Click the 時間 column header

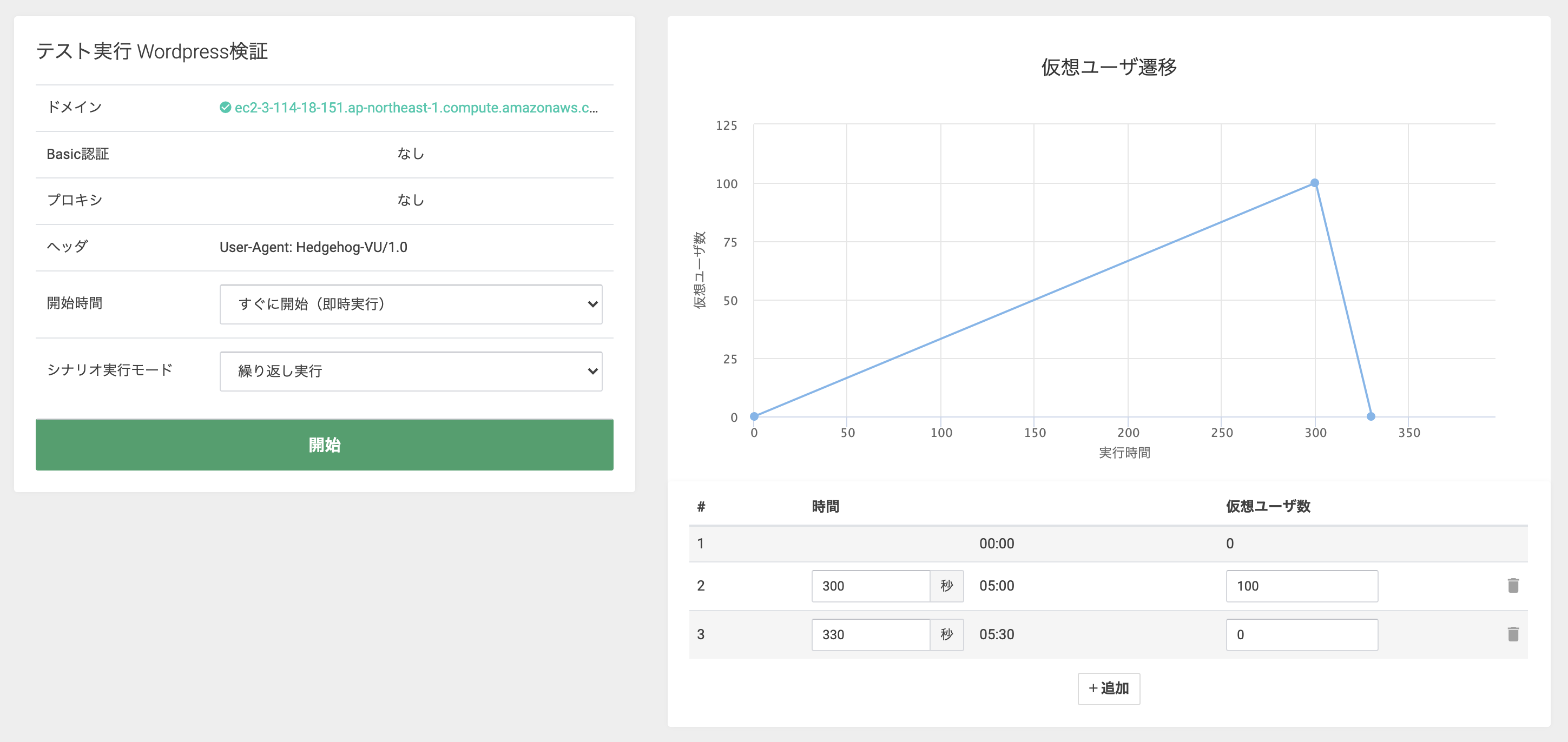(826, 506)
